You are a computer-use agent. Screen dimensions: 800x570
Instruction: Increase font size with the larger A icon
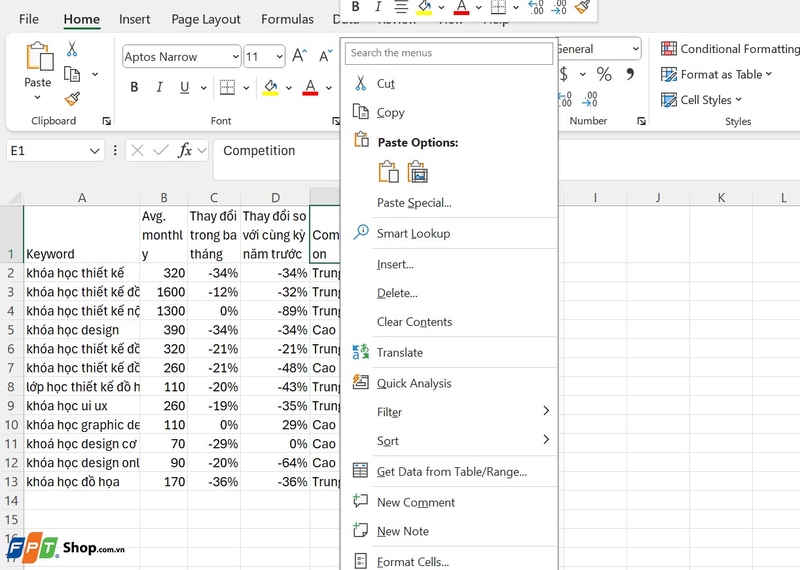(x=299, y=55)
